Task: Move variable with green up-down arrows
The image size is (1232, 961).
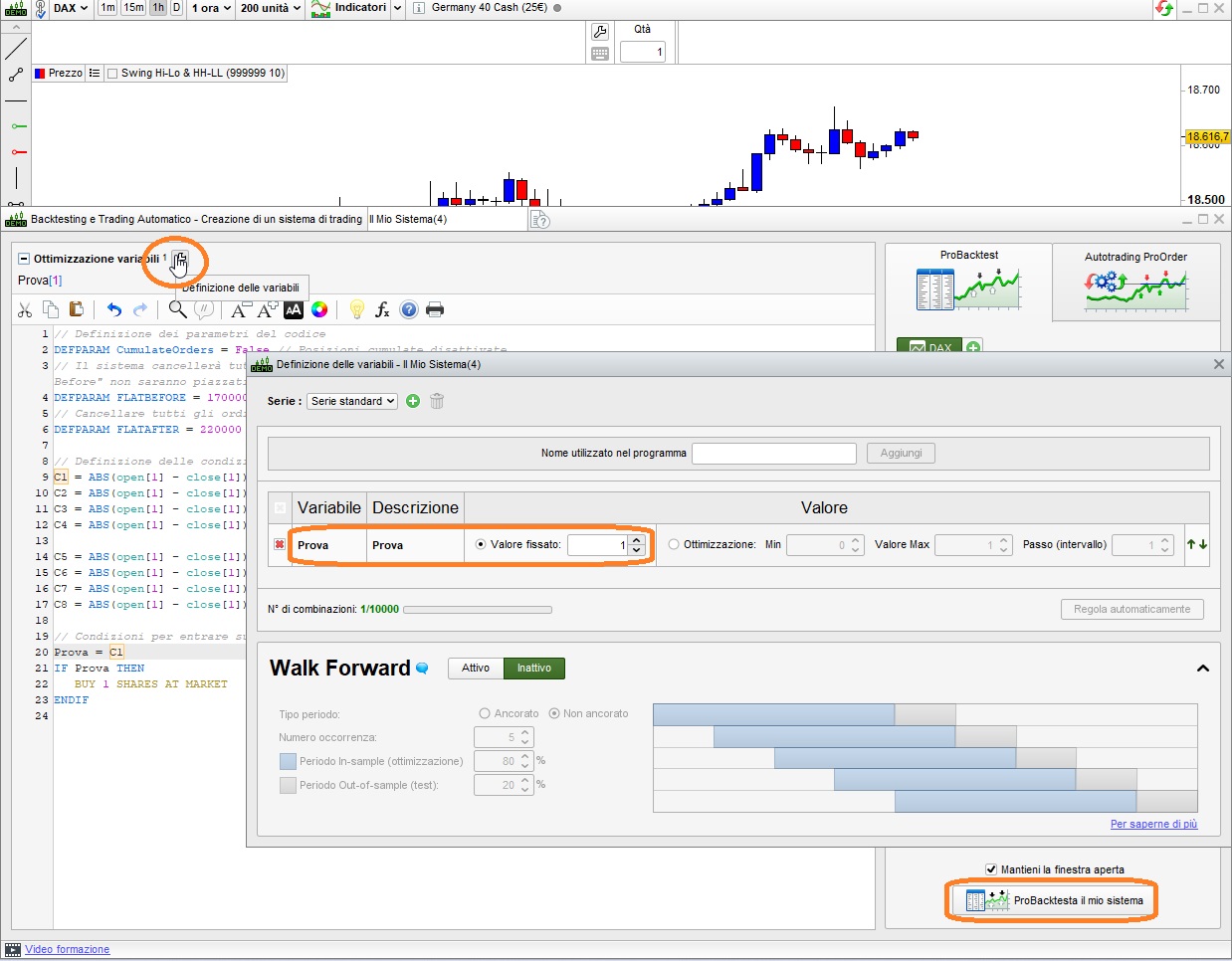Action: tap(1197, 544)
